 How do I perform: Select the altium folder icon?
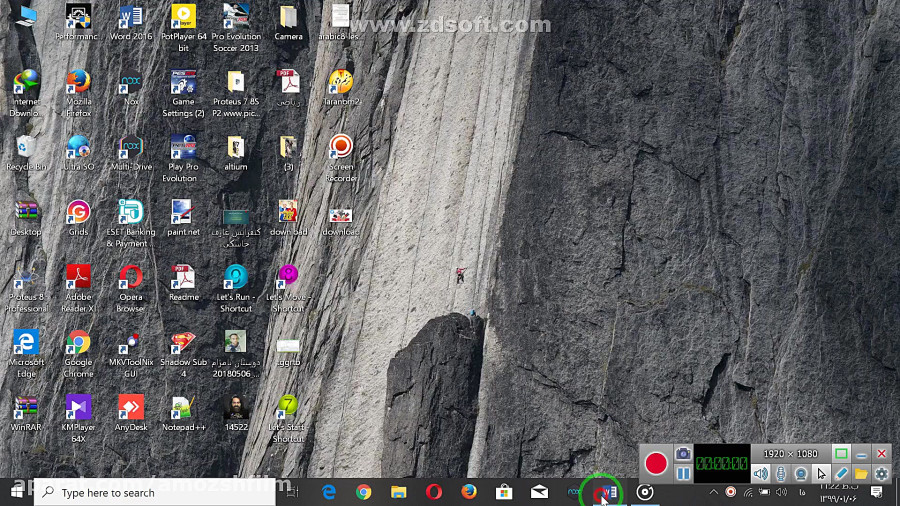[236, 153]
